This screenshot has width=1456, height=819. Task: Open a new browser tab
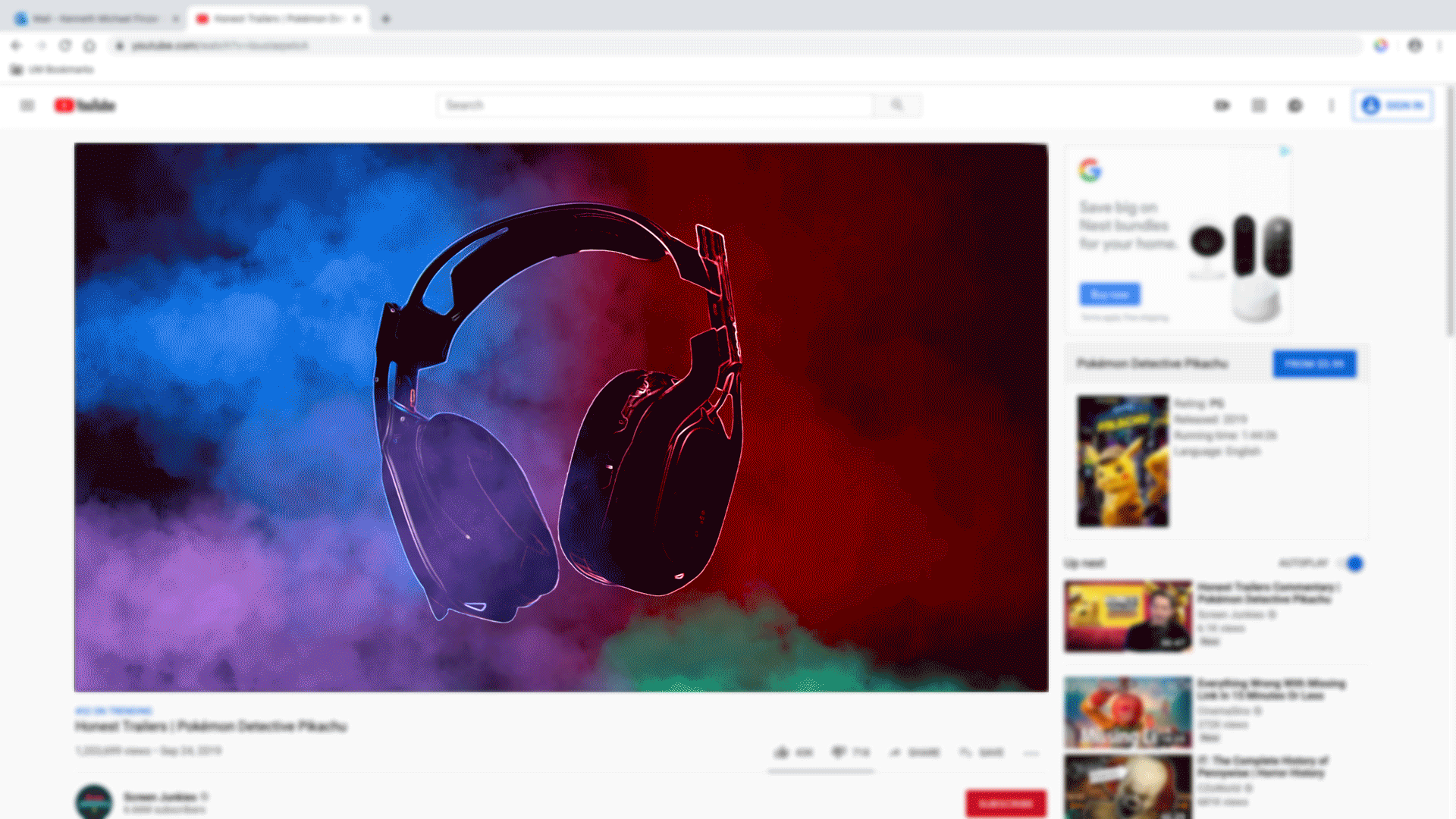coord(385,19)
